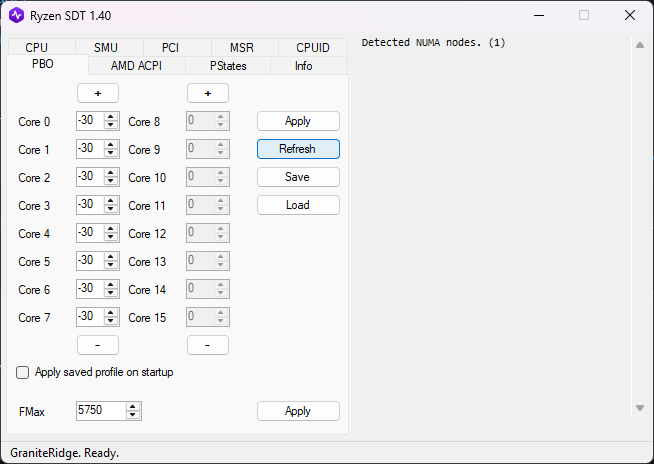Click the log panel scroll down arrow
The width and height of the screenshot is (654, 464).
[640, 408]
